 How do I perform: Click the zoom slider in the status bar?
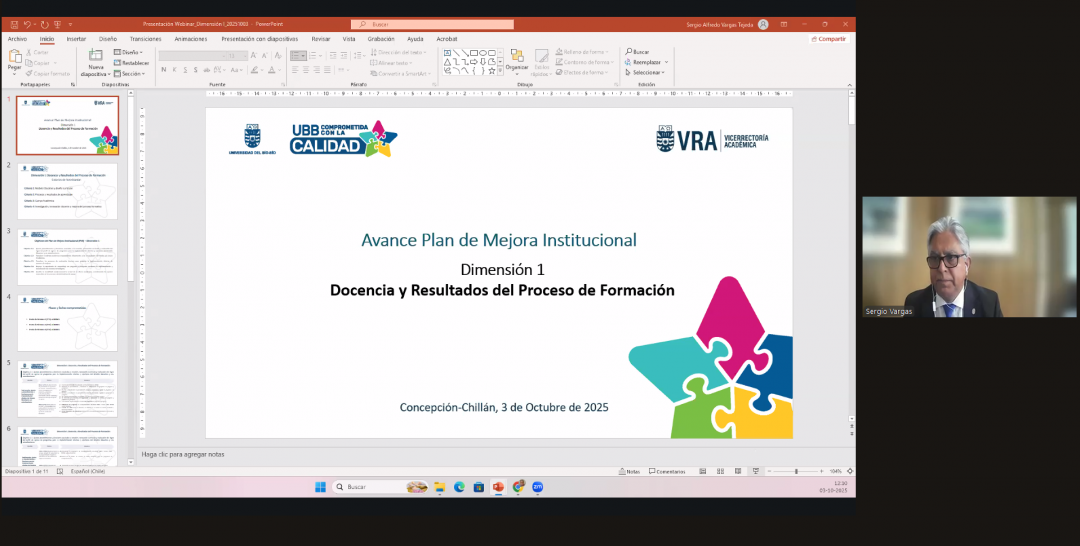(797, 472)
